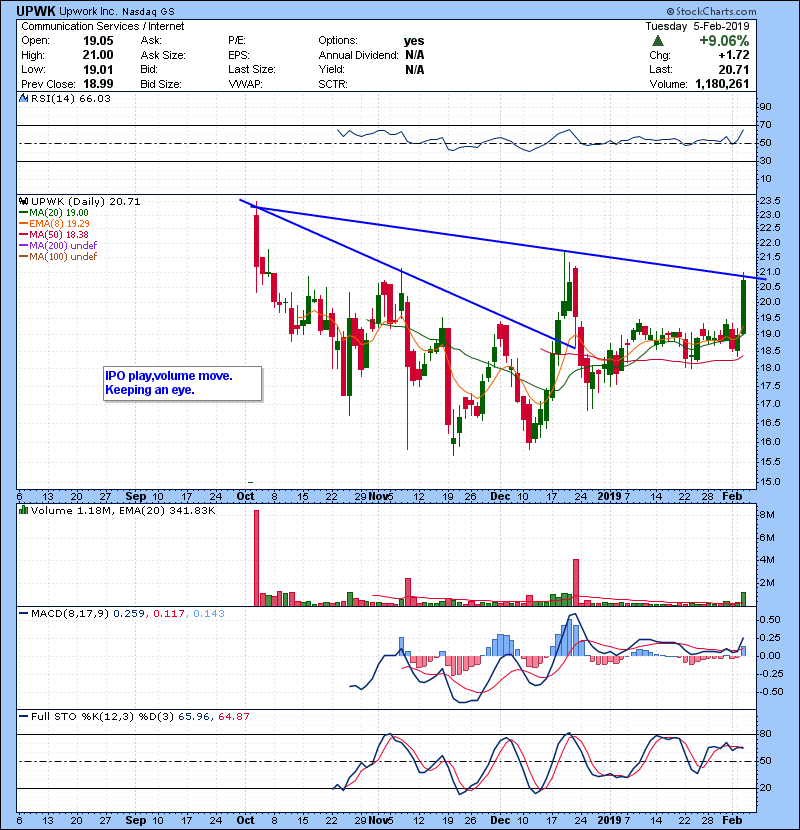Click the red stochastic value '64.87'
This screenshot has height=830, width=800.
233,717
